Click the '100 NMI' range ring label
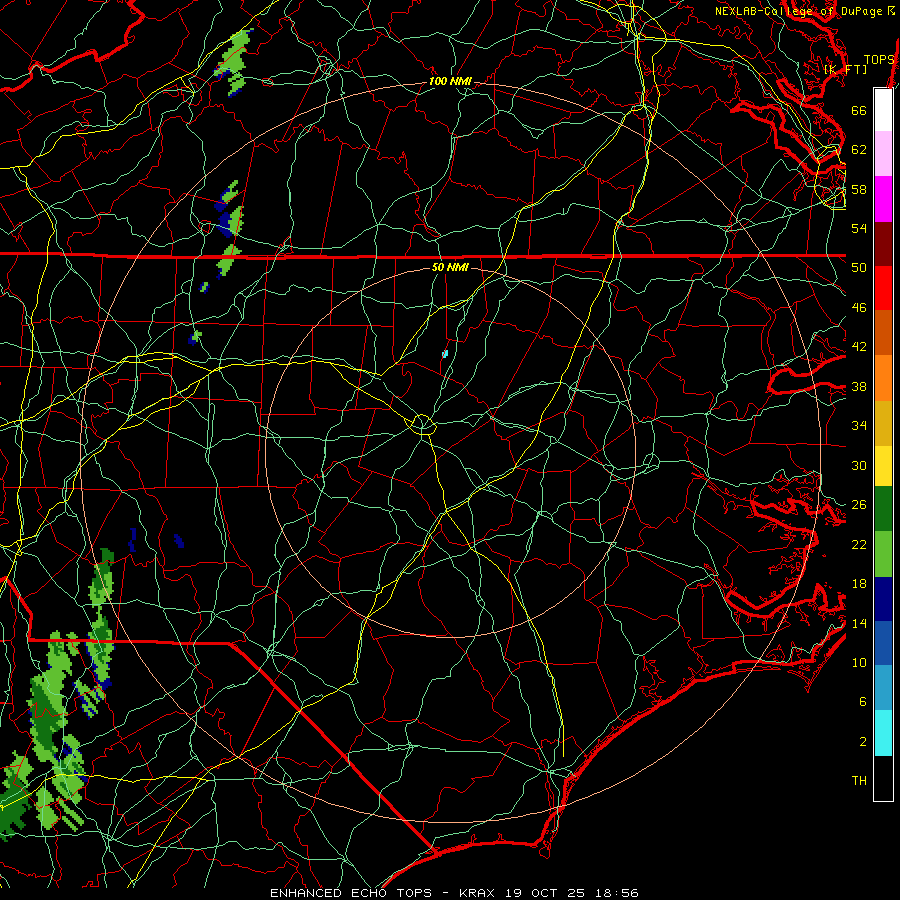The width and height of the screenshot is (900, 900). click(450, 82)
